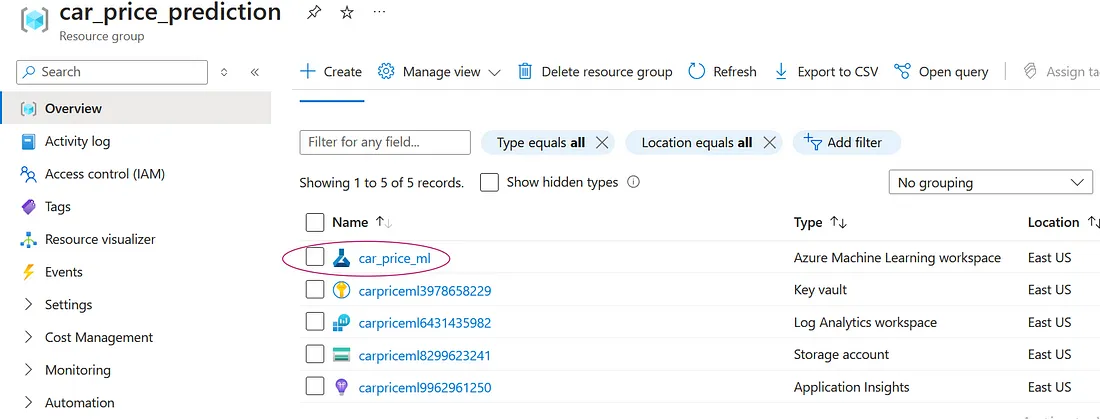Image resolution: width=1100 pixels, height=419 pixels.
Task: Check the box for carpriceml6431435982
Action: pos(315,321)
